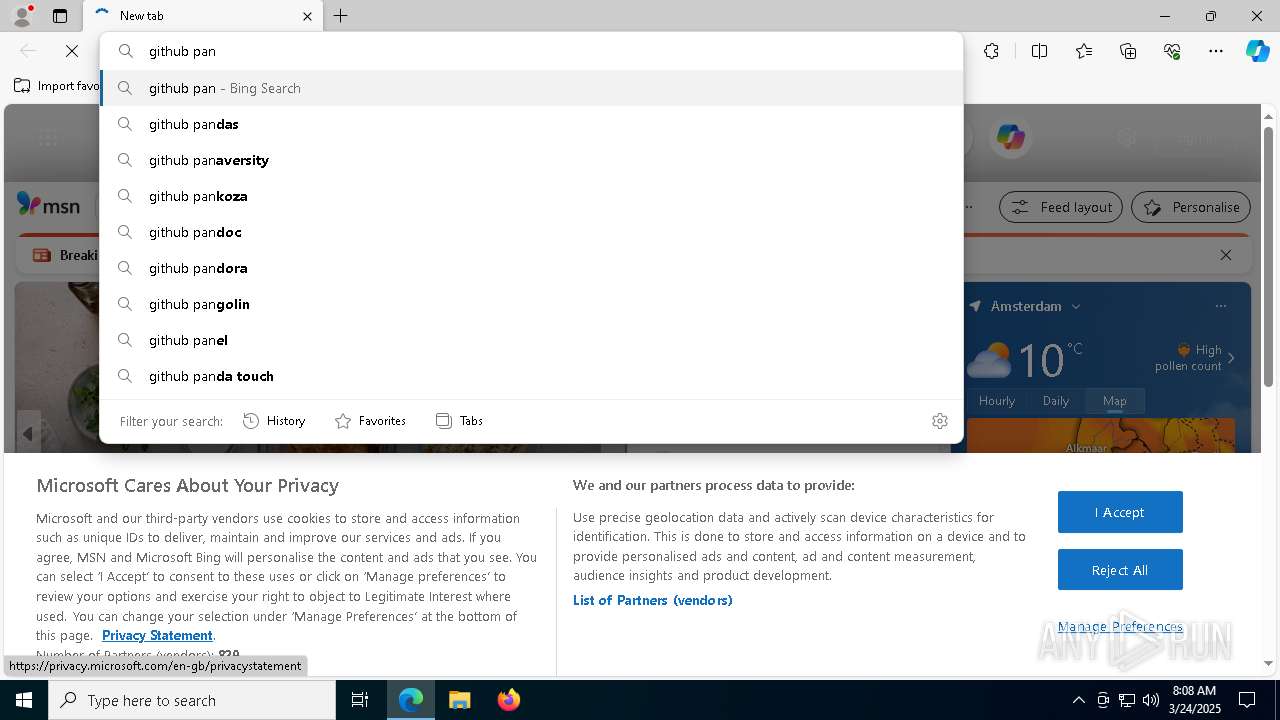Choose the 'github panda touch' suggestion
This screenshot has height=720, width=1280.
click(x=531, y=376)
